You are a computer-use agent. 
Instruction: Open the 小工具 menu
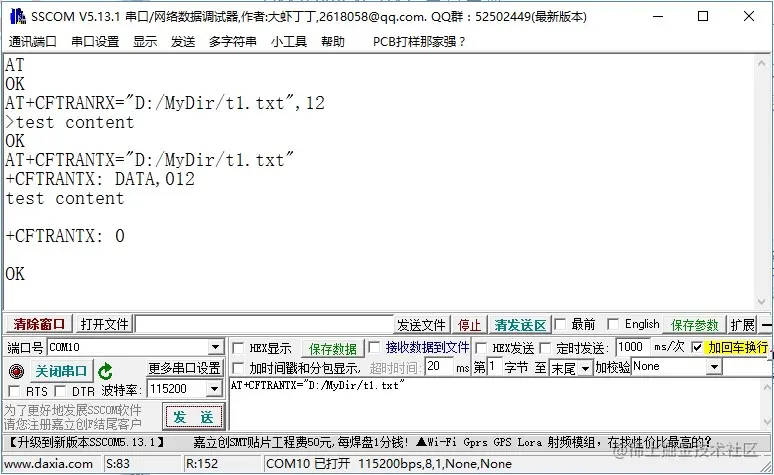click(289, 41)
